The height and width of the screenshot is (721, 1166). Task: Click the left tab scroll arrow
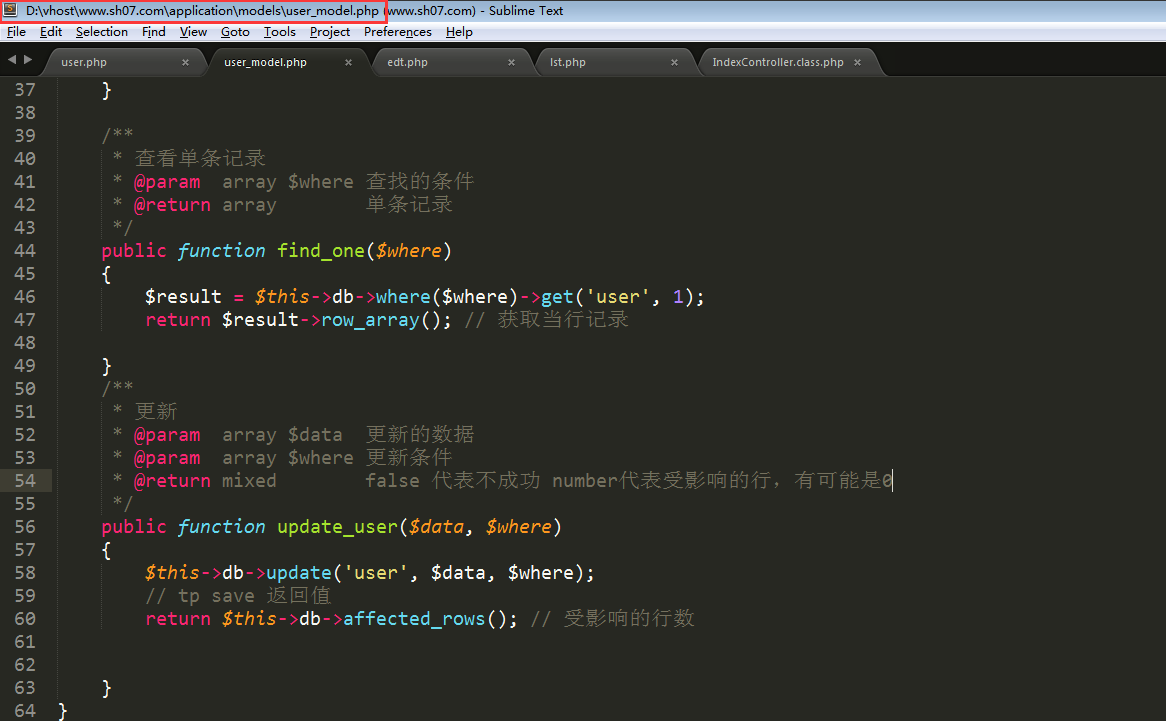click(12, 60)
